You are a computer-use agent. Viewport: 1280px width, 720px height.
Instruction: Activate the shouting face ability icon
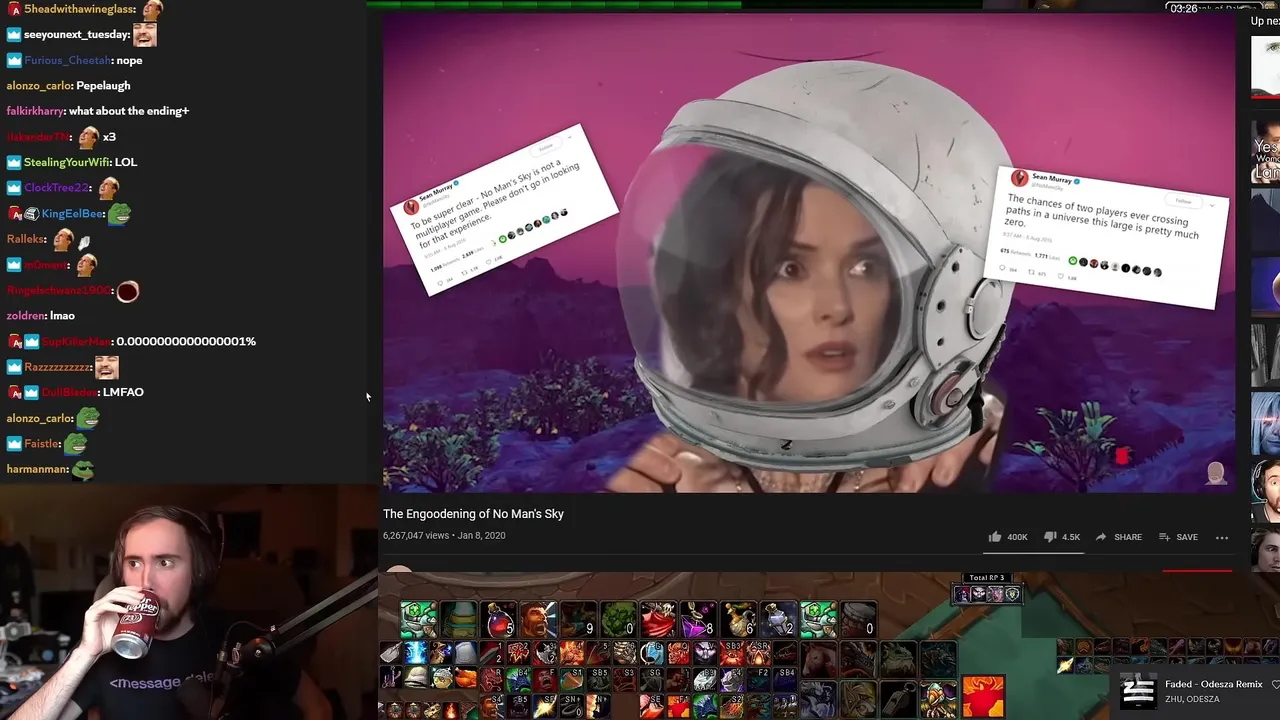click(x=539, y=619)
